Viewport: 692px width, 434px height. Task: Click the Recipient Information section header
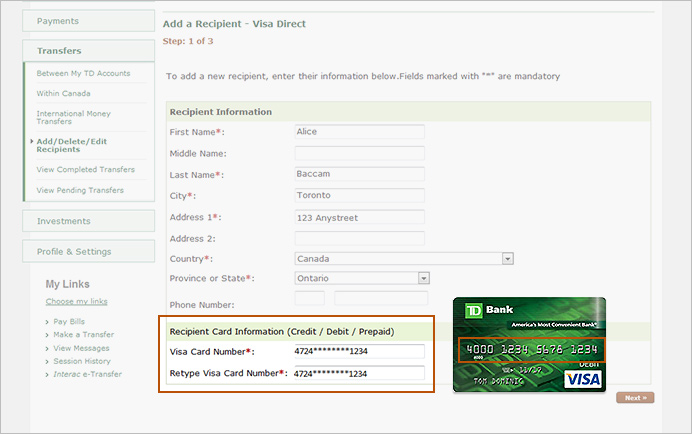pyautogui.click(x=408, y=112)
